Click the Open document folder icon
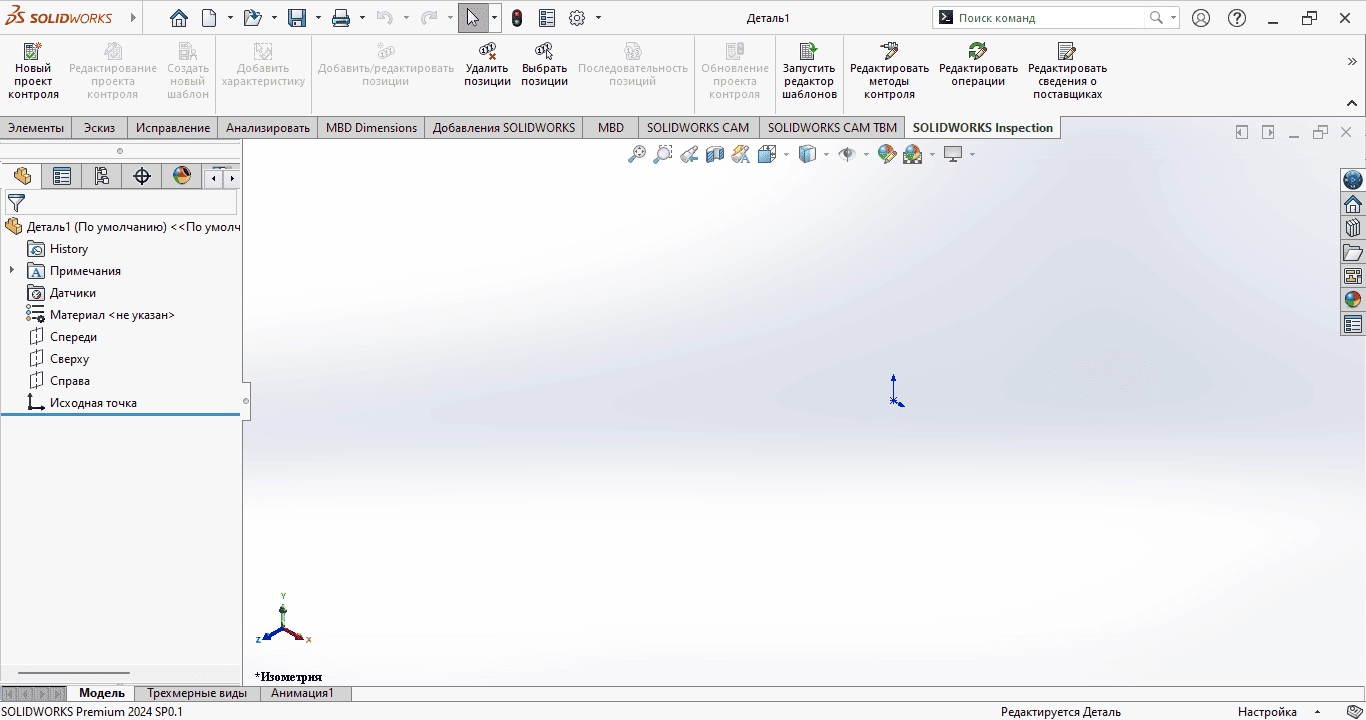The image size is (1366, 720). tap(252, 18)
